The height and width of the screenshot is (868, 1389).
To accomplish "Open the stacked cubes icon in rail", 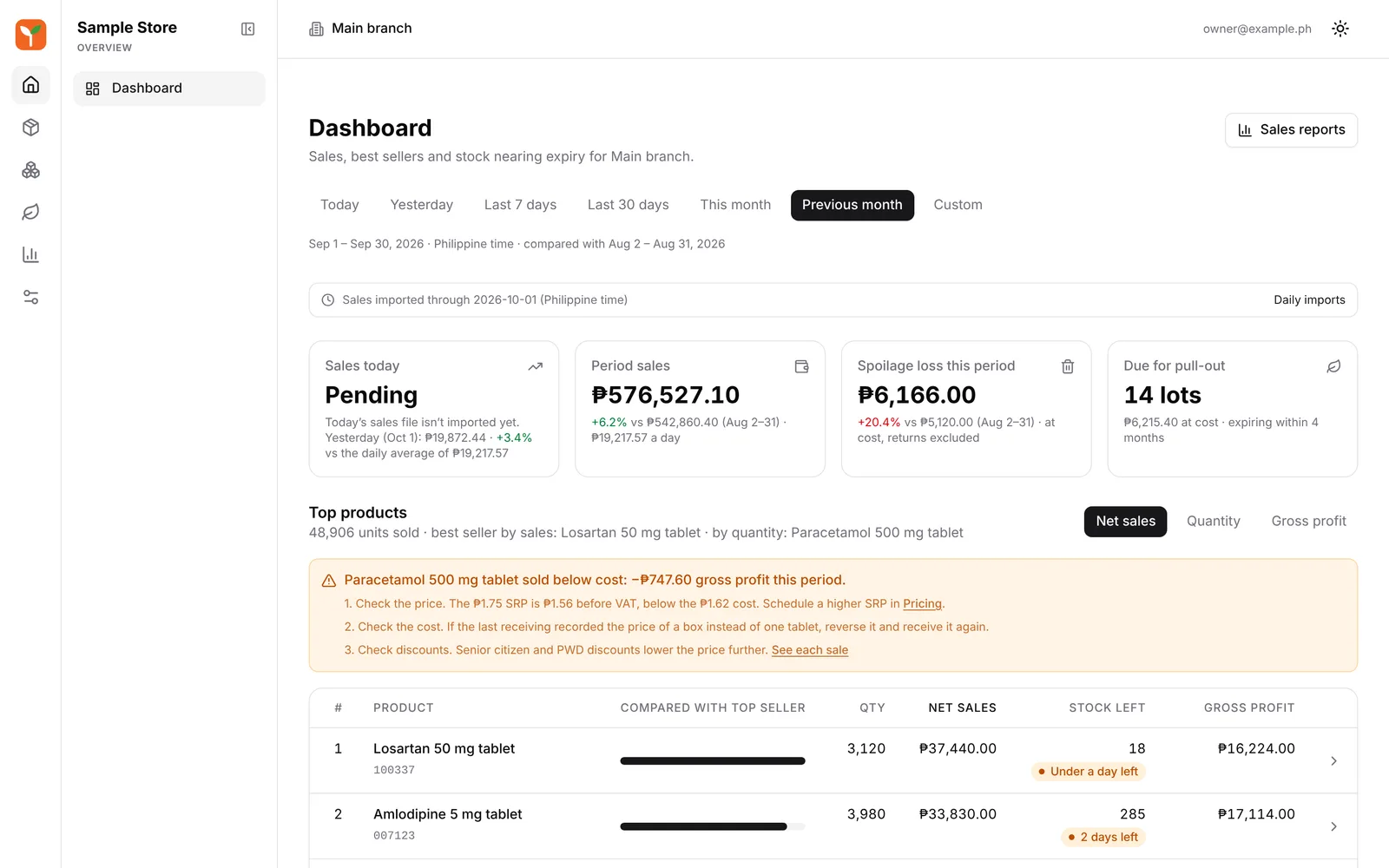I will (30, 170).
